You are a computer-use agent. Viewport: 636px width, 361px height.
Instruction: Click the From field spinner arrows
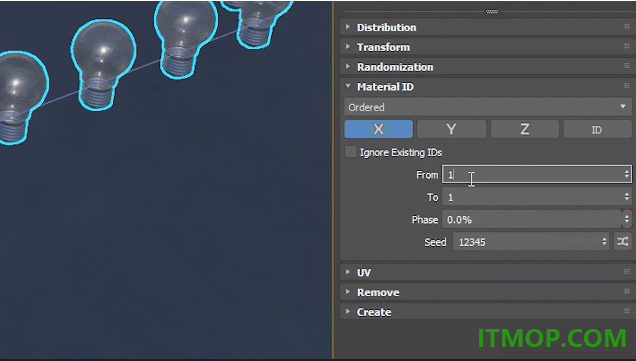pos(627,174)
